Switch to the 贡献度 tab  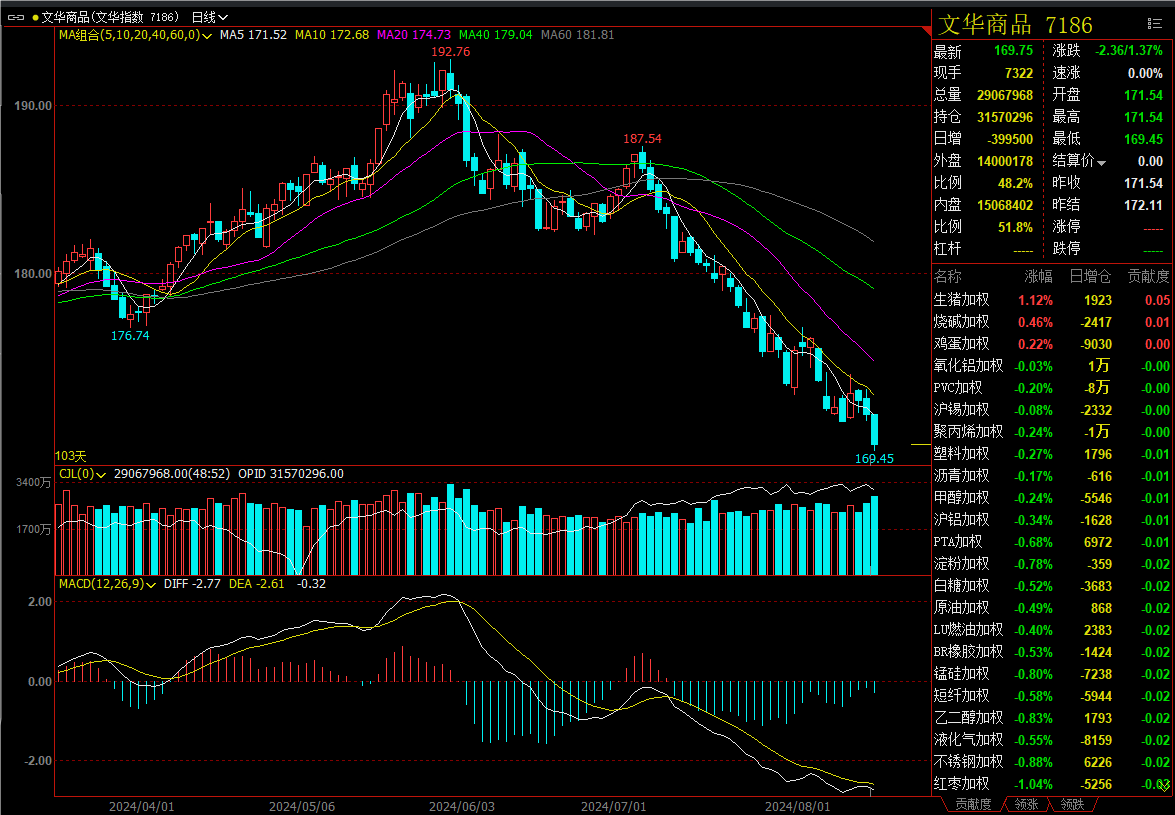(972, 804)
